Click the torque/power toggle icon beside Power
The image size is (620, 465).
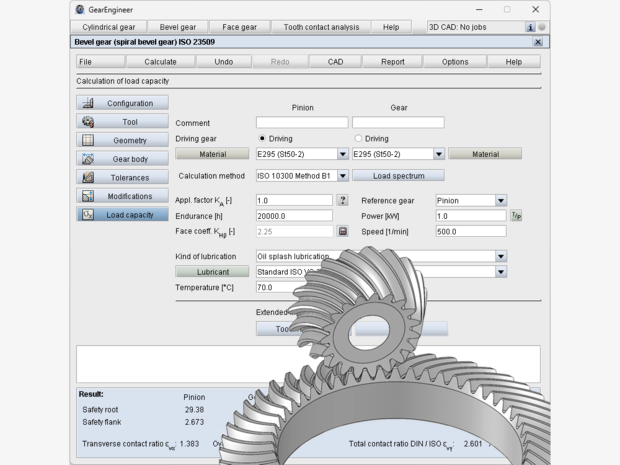[516, 216]
